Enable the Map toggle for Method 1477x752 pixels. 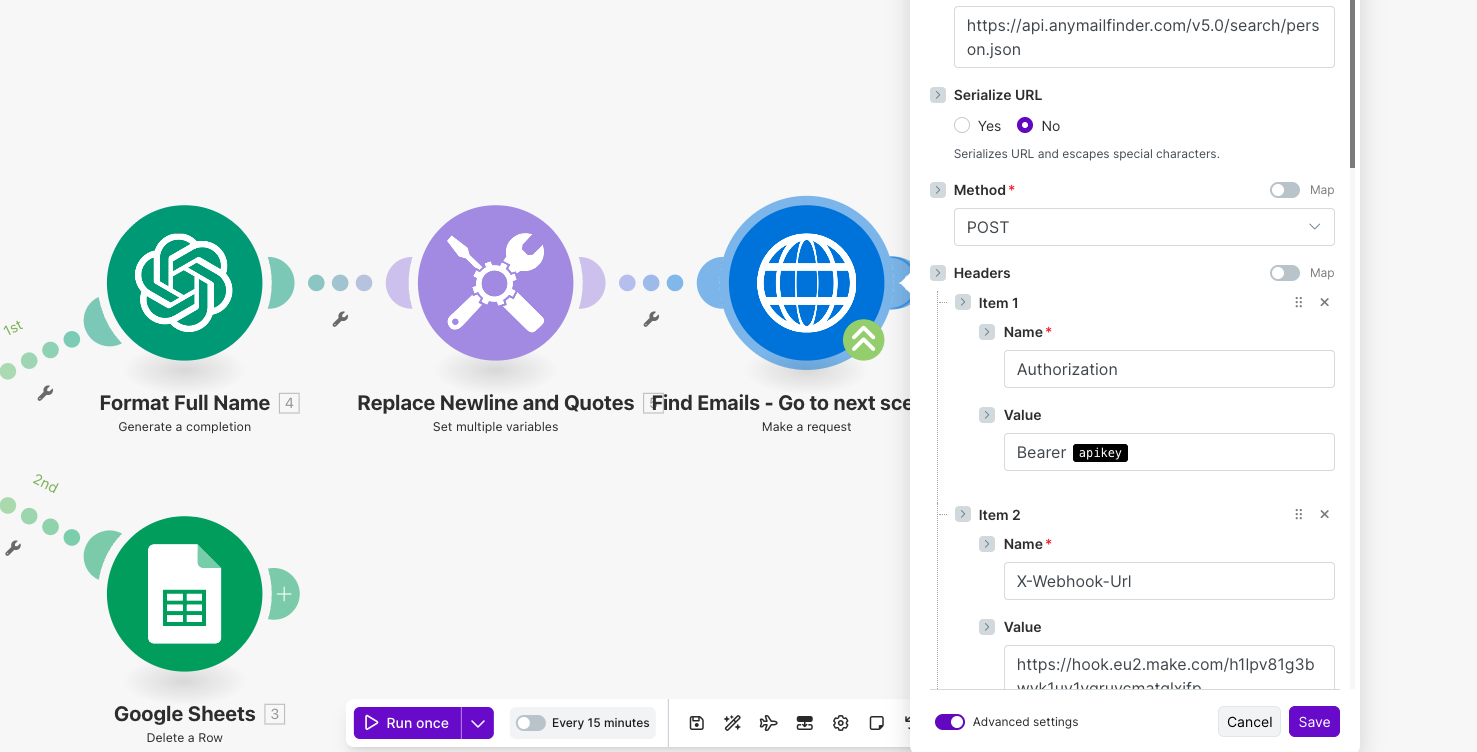point(1285,190)
